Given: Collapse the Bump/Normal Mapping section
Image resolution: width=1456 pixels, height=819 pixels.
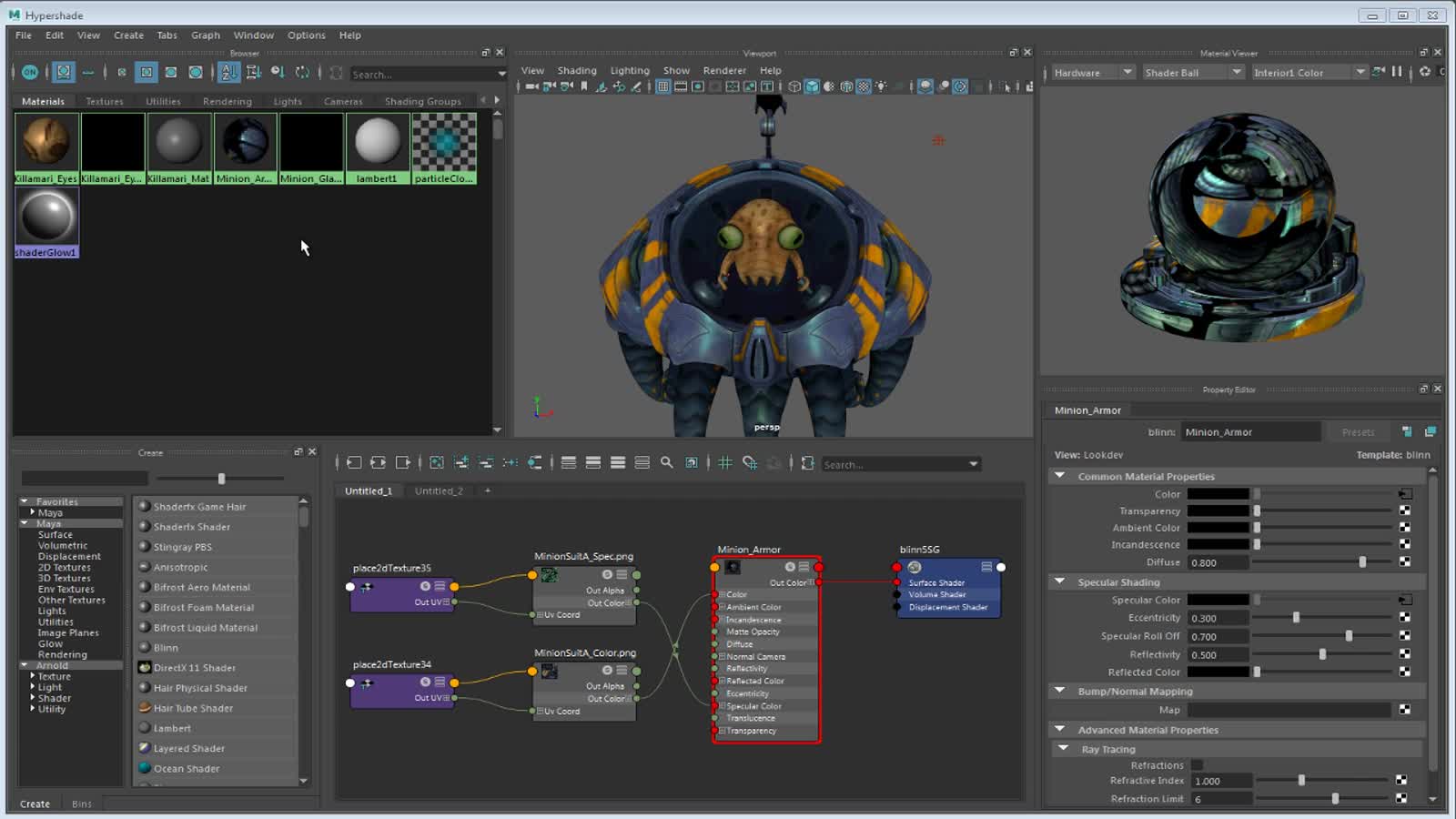Looking at the screenshot, I should (1059, 691).
